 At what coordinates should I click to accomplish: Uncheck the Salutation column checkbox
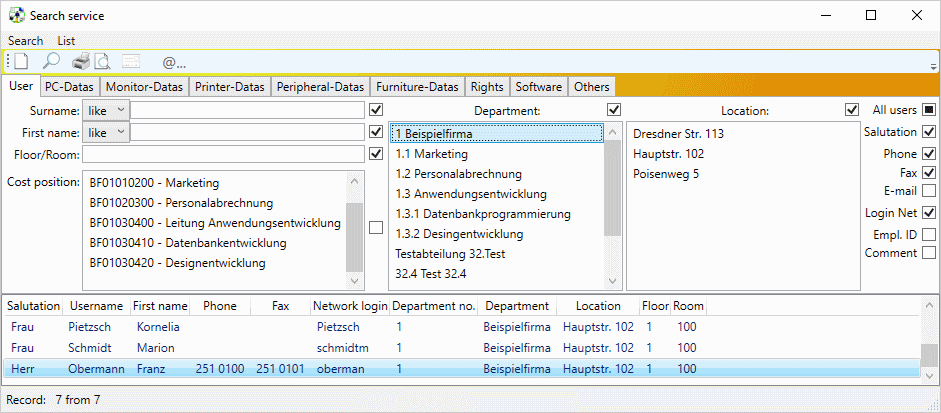(x=929, y=131)
